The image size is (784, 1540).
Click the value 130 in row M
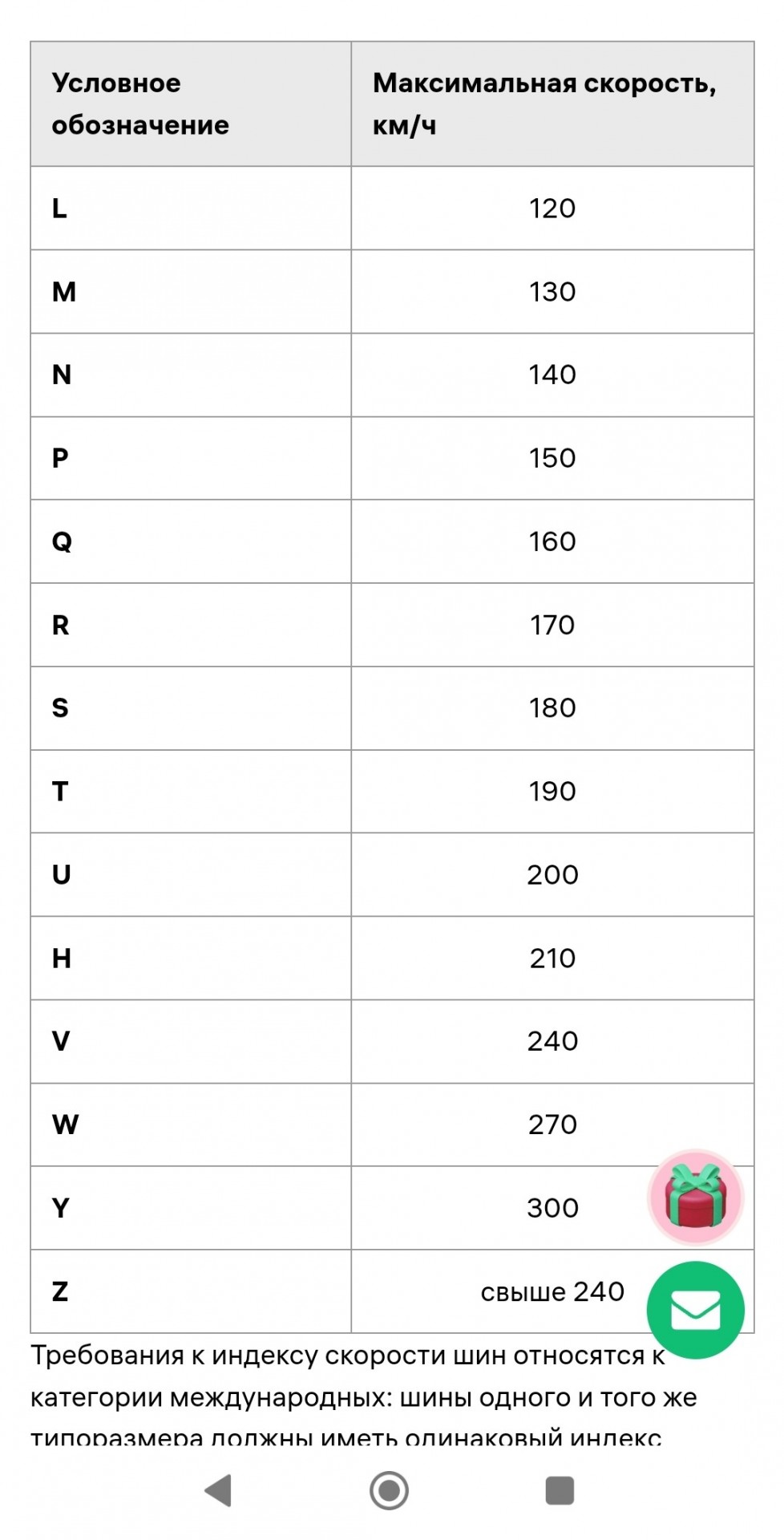click(x=552, y=292)
